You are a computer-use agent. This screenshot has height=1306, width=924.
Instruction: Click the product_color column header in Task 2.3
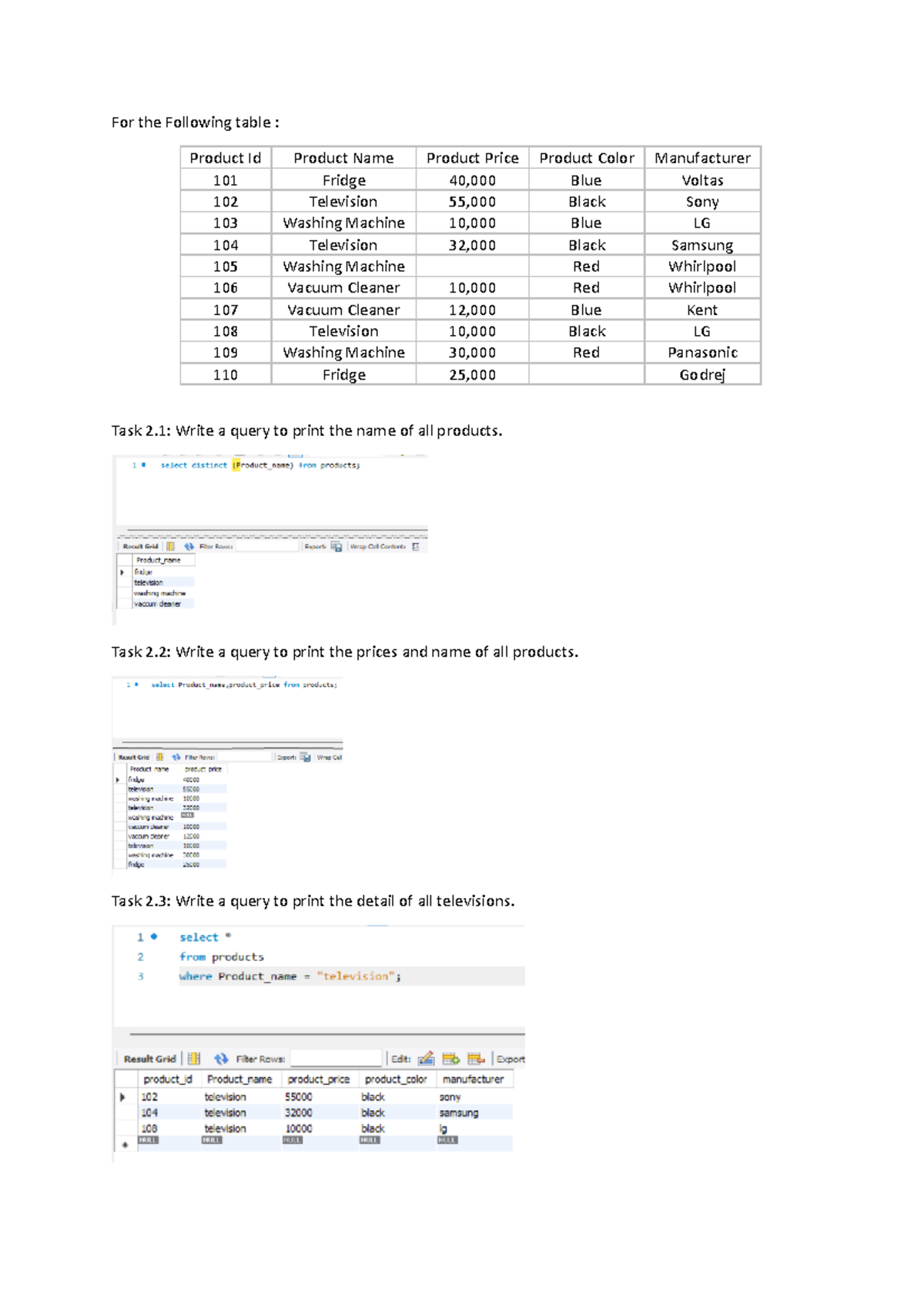tap(396, 1080)
